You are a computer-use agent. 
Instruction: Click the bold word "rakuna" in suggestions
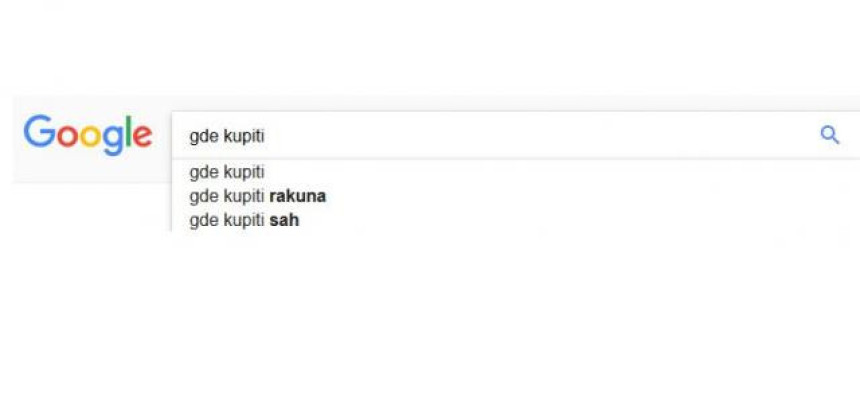(298, 196)
